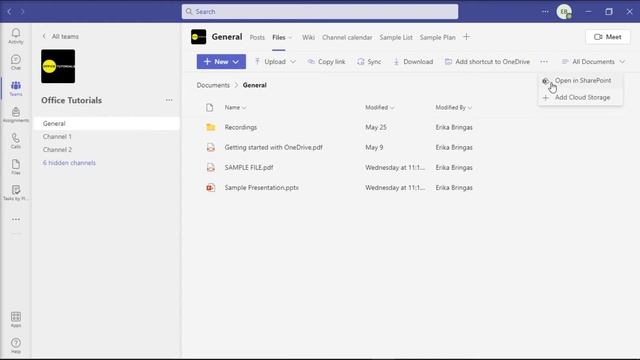This screenshot has width=640, height=360.
Task: Go back with the history back arrow
Action: pyautogui.click(x=9, y=12)
